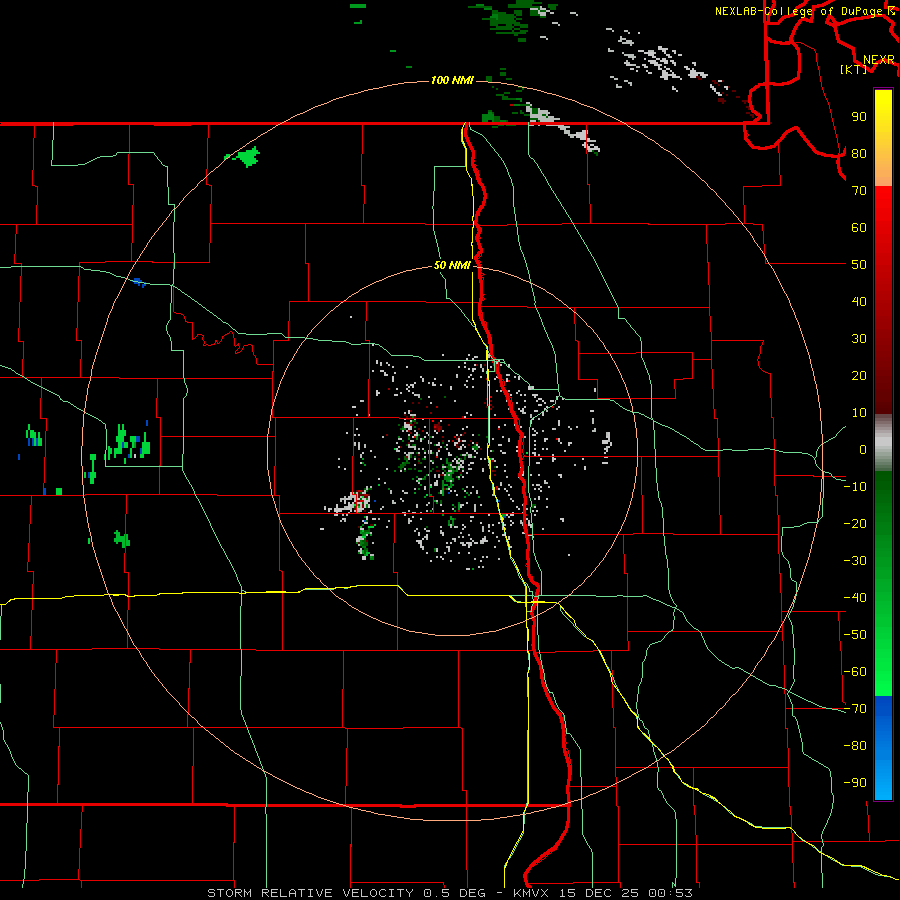The image size is (900, 900).
Task: Click the [KT] units label
Action: [854, 69]
